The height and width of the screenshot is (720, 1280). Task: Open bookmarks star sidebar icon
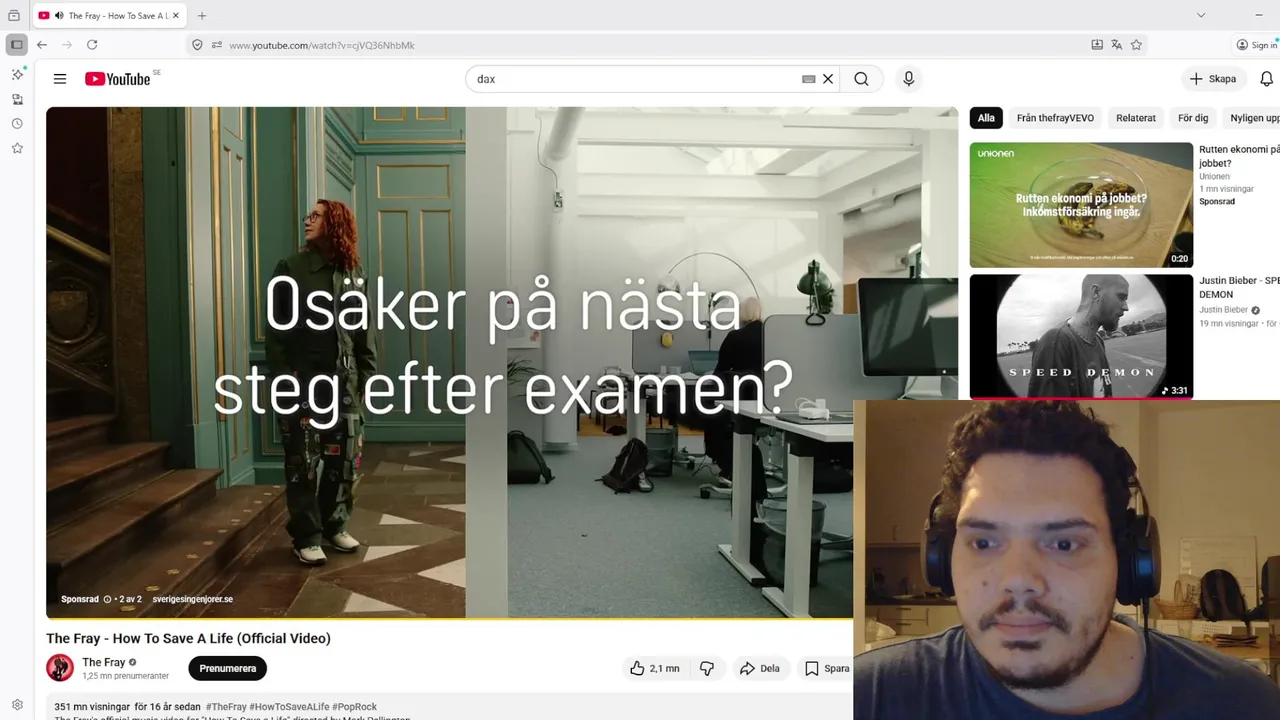tap(17, 148)
